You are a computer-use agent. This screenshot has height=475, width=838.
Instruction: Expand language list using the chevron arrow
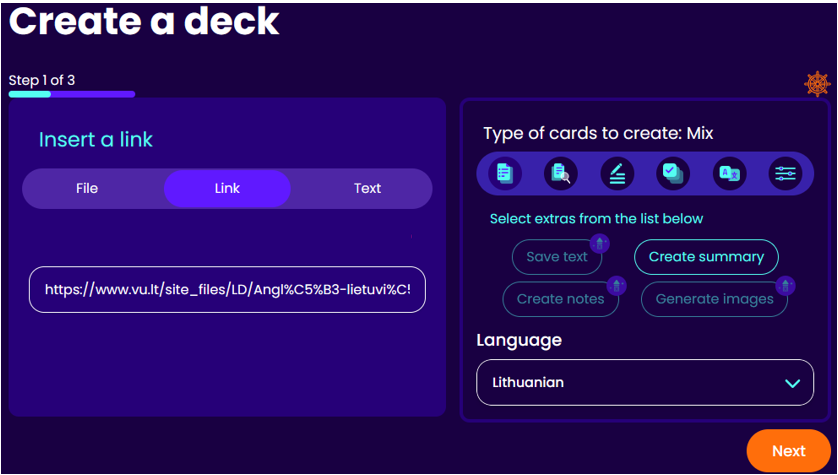793,384
